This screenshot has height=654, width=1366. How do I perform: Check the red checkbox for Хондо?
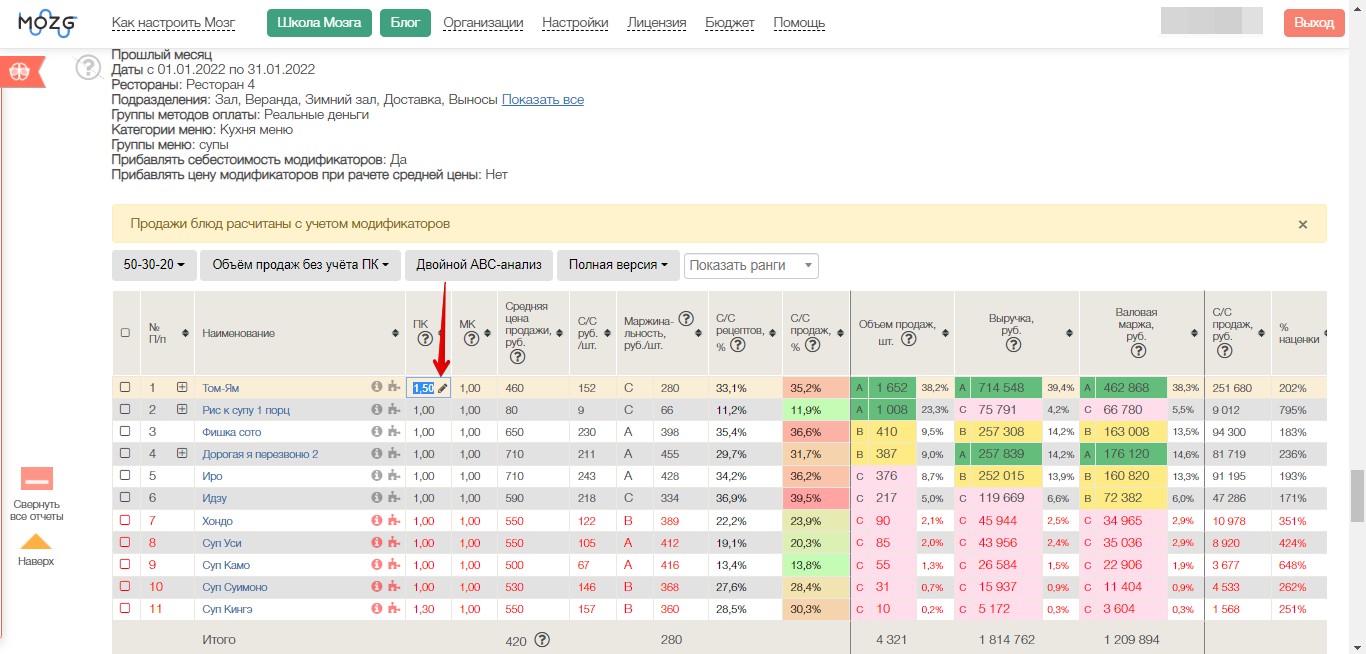[125, 521]
